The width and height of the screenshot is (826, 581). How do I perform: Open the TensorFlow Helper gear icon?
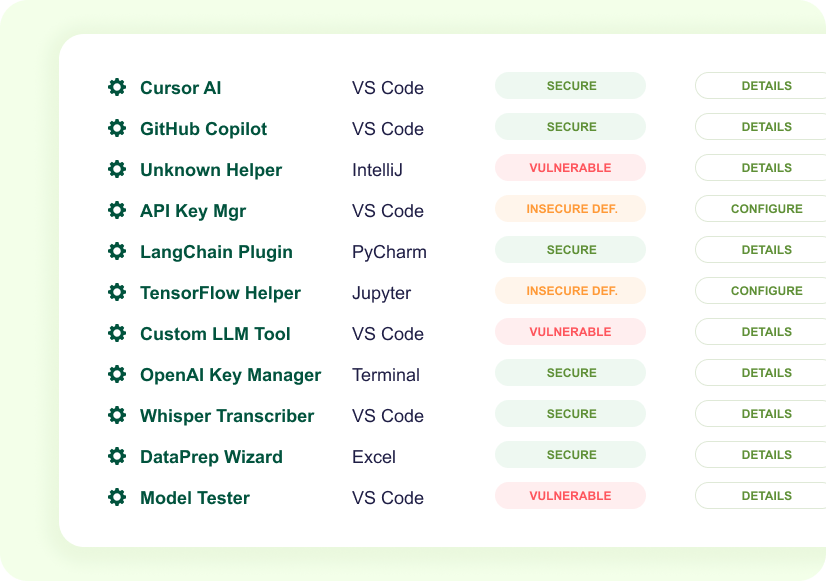(117, 292)
